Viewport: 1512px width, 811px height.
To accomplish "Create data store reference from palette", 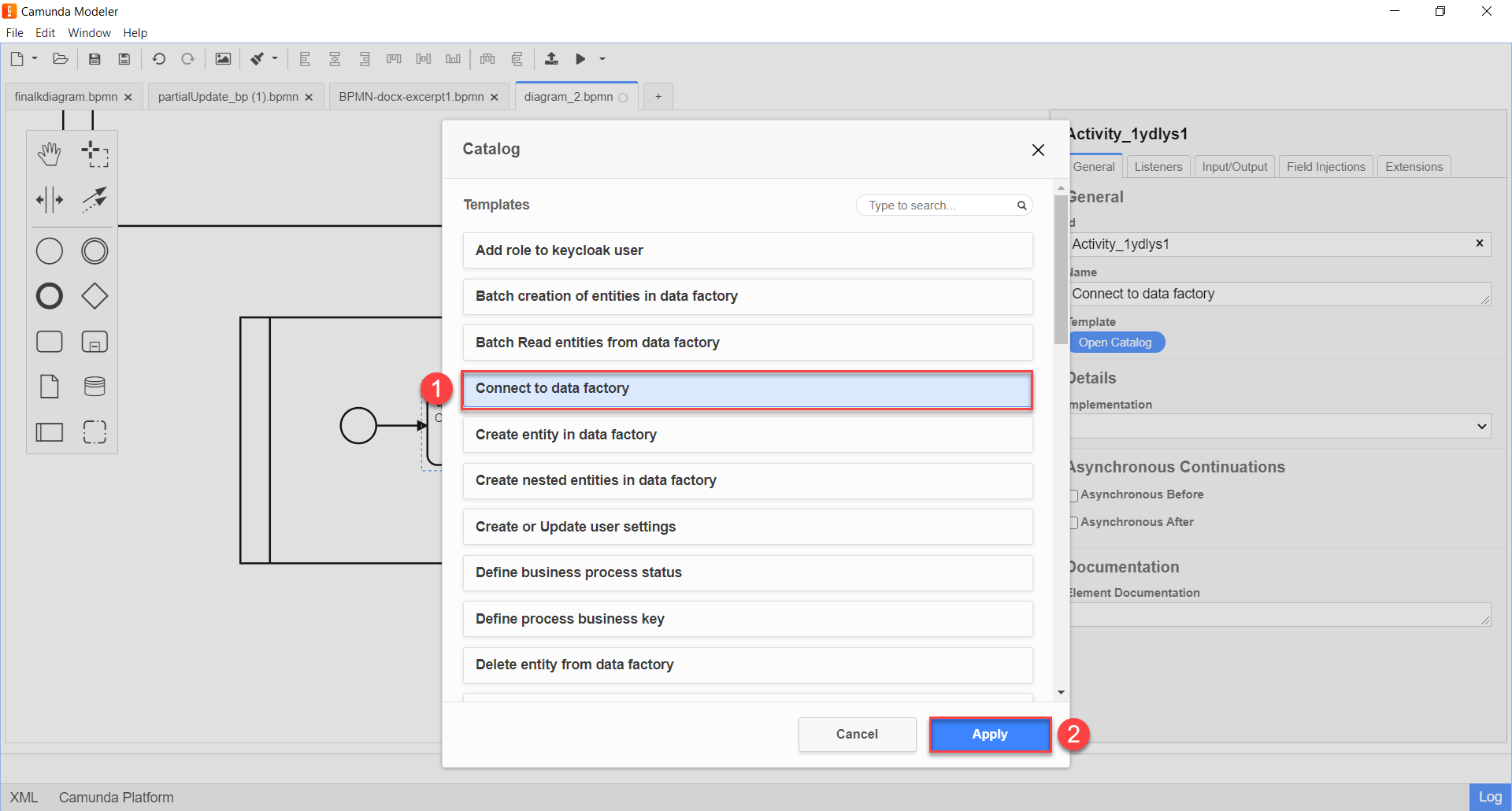I will 94,387.
